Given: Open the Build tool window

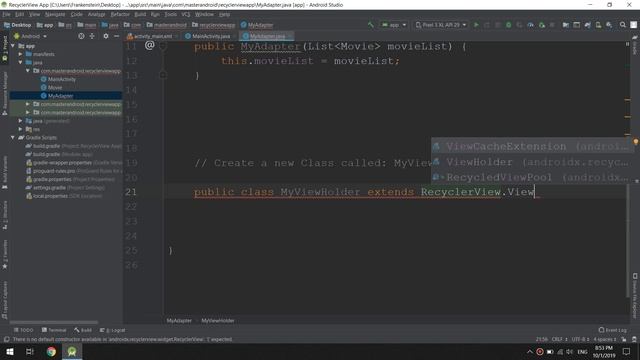Looking at the screenshot, I should (83, 330).
